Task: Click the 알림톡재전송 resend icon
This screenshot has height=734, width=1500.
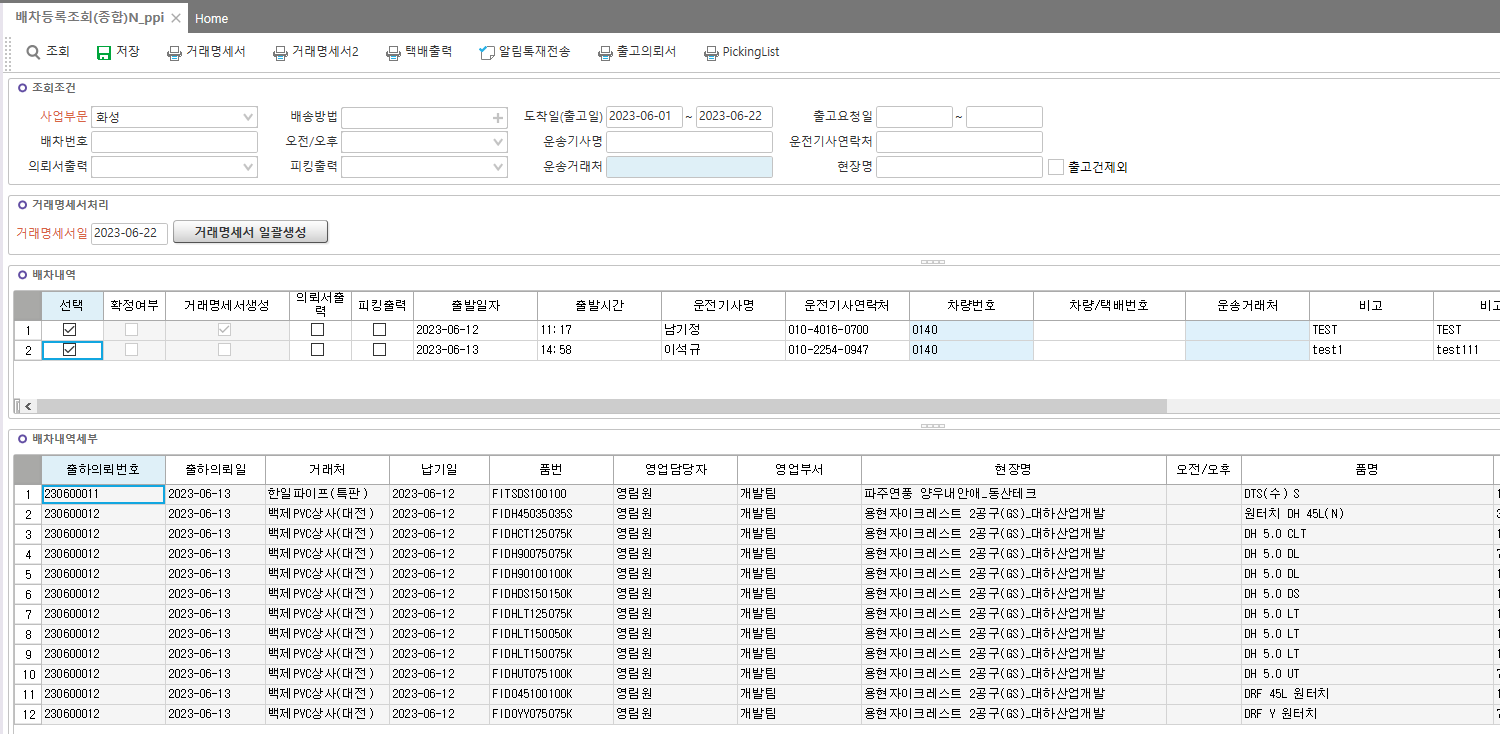Action: [487, 52]
